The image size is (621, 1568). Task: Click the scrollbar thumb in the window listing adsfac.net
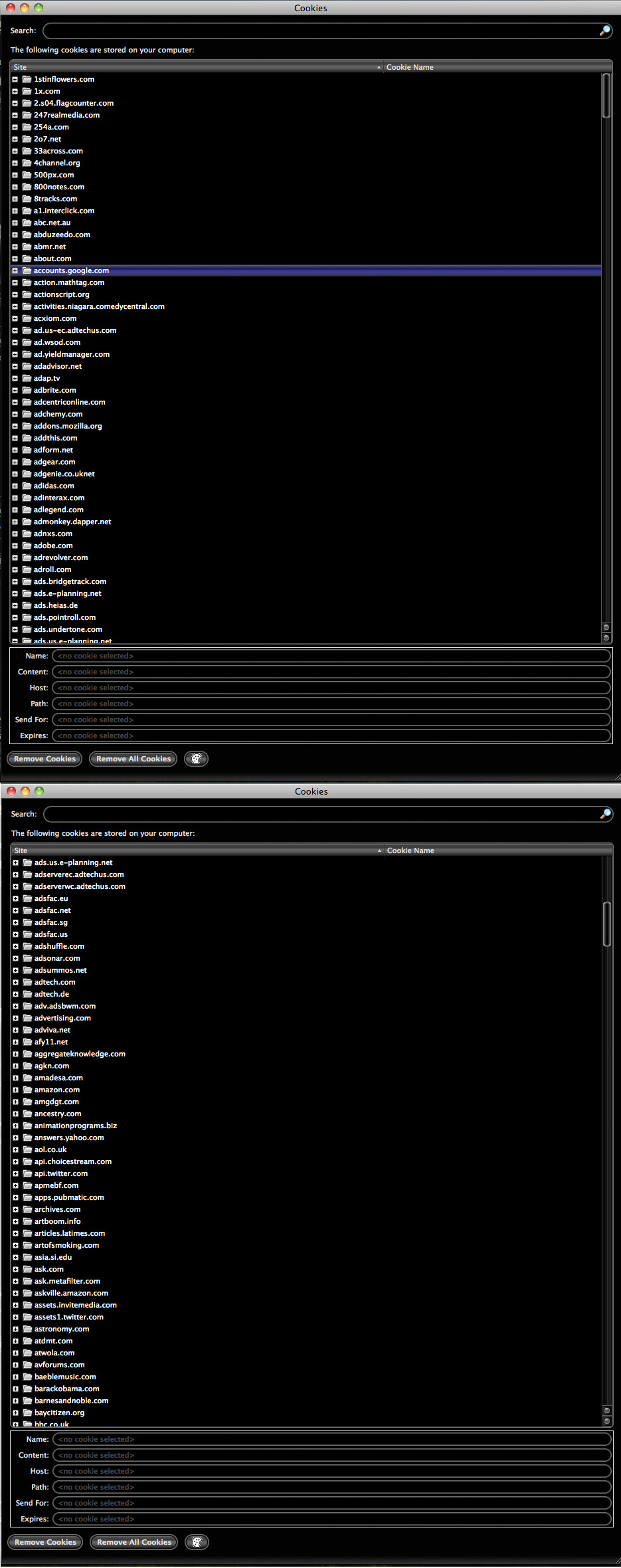(606, 924)
